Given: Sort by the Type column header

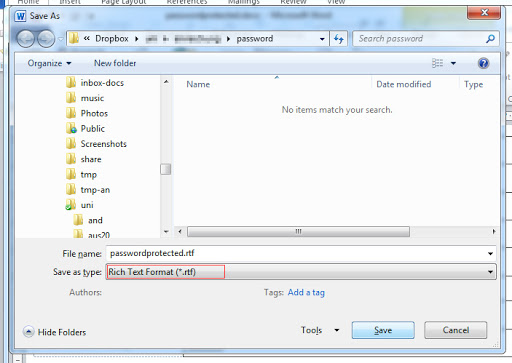Looking at the screenshot, I should point(473,84).
